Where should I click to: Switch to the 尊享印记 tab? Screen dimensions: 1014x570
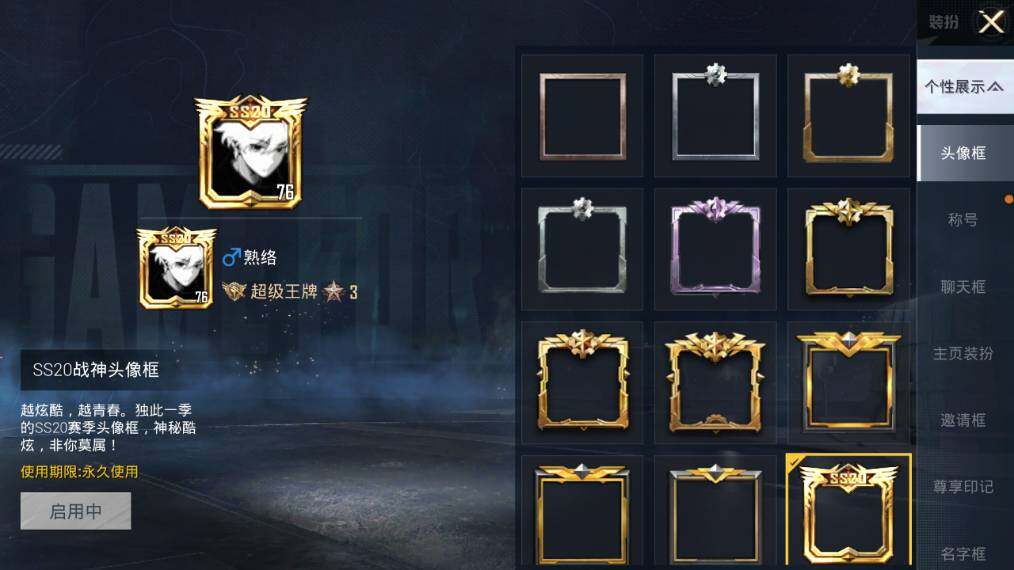tap(965, 487)
